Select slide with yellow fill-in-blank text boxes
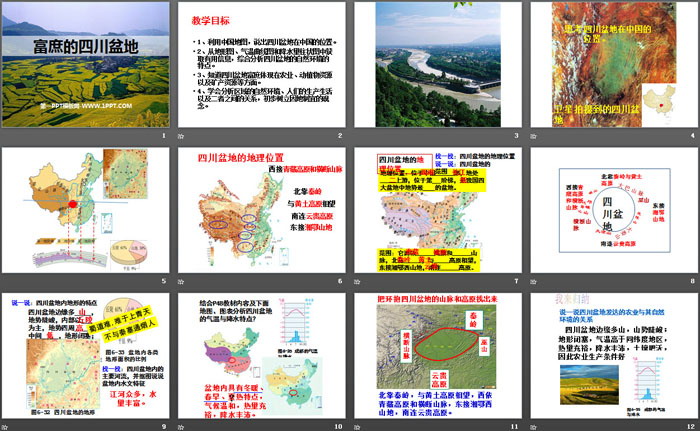Viewport: 700px width, 431px height. click(x=438, y=210)
